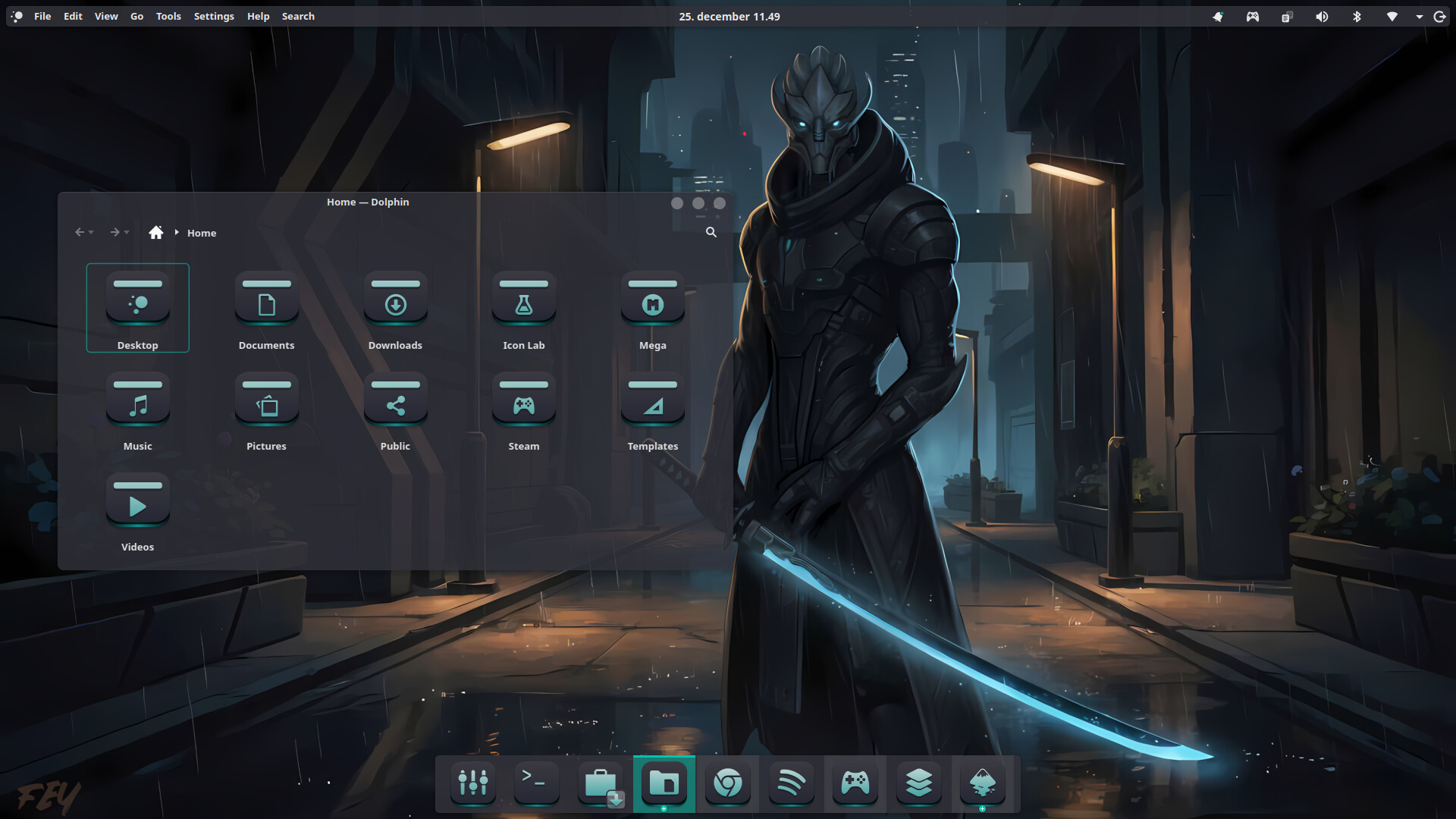Toggle Bluetooth from the system tray
1456x819 pixels.
click(x=1357, y=17)
